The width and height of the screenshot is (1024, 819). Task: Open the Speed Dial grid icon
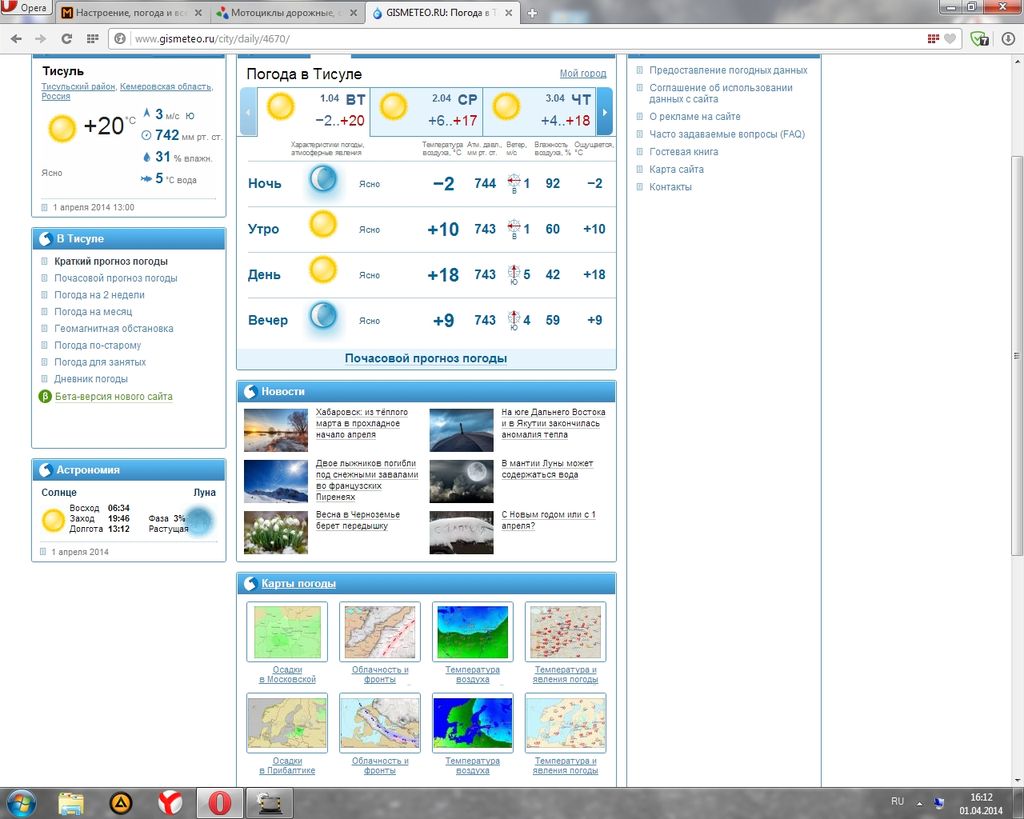coord(92,39)
